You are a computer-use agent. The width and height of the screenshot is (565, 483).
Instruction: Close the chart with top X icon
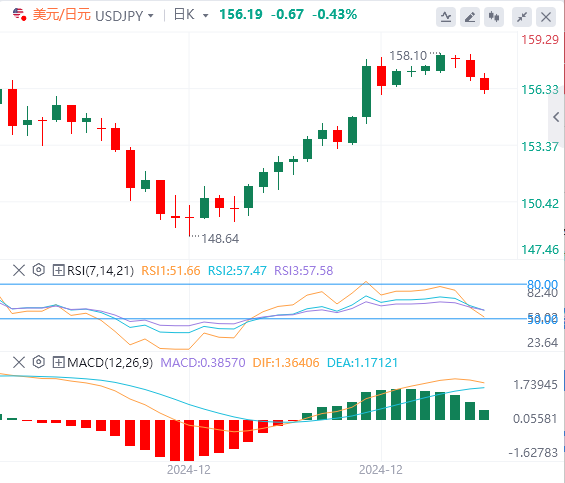[546, 17]
